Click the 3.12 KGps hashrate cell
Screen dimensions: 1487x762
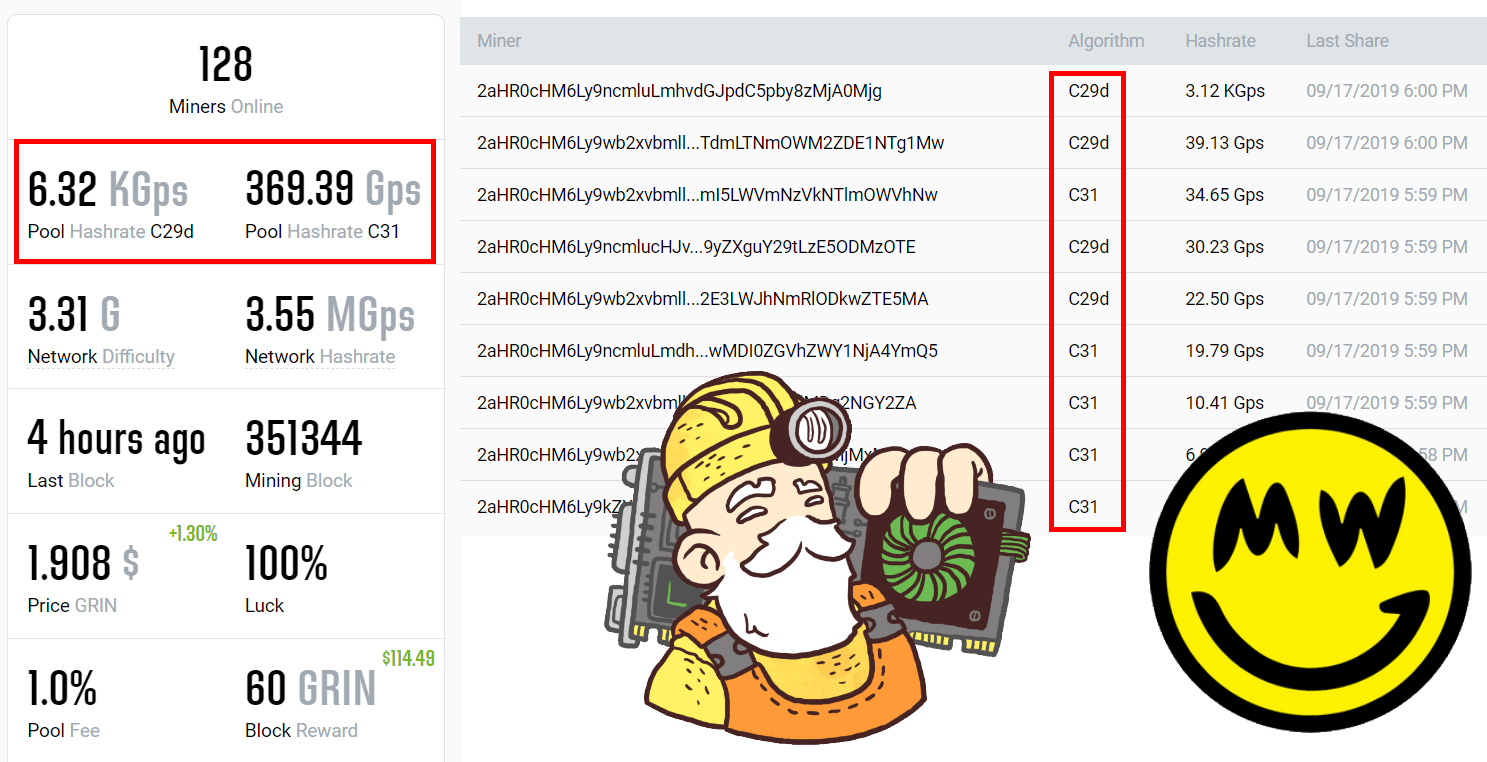1225,91
